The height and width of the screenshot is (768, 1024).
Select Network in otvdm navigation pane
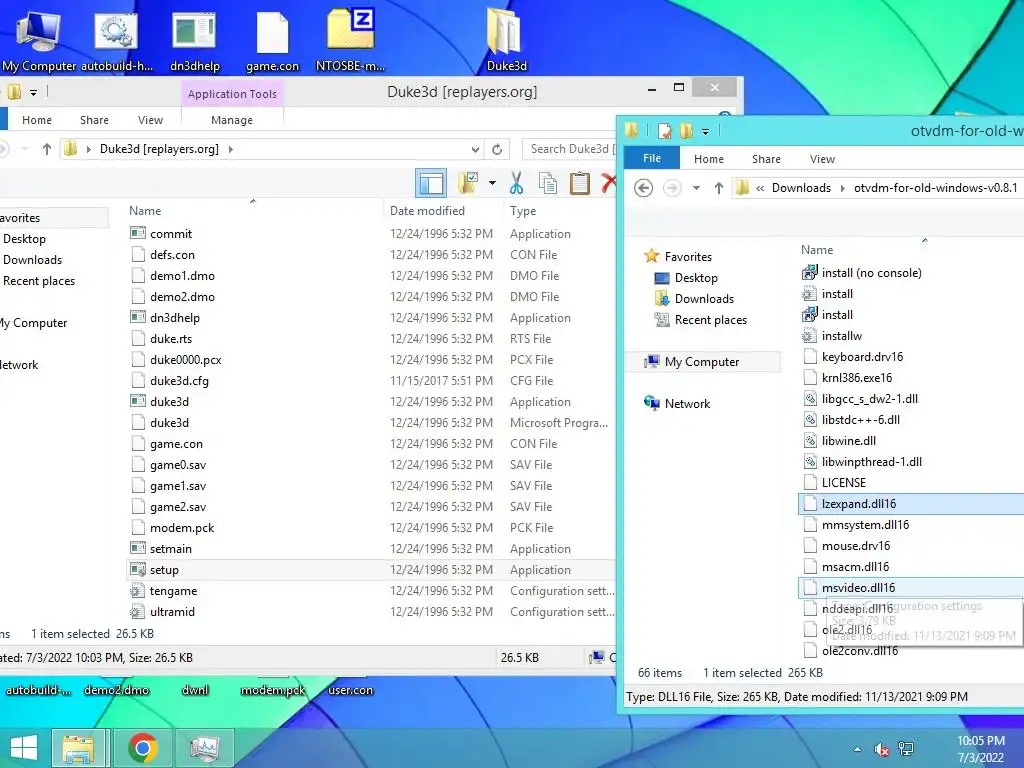(x=687, y=404)
